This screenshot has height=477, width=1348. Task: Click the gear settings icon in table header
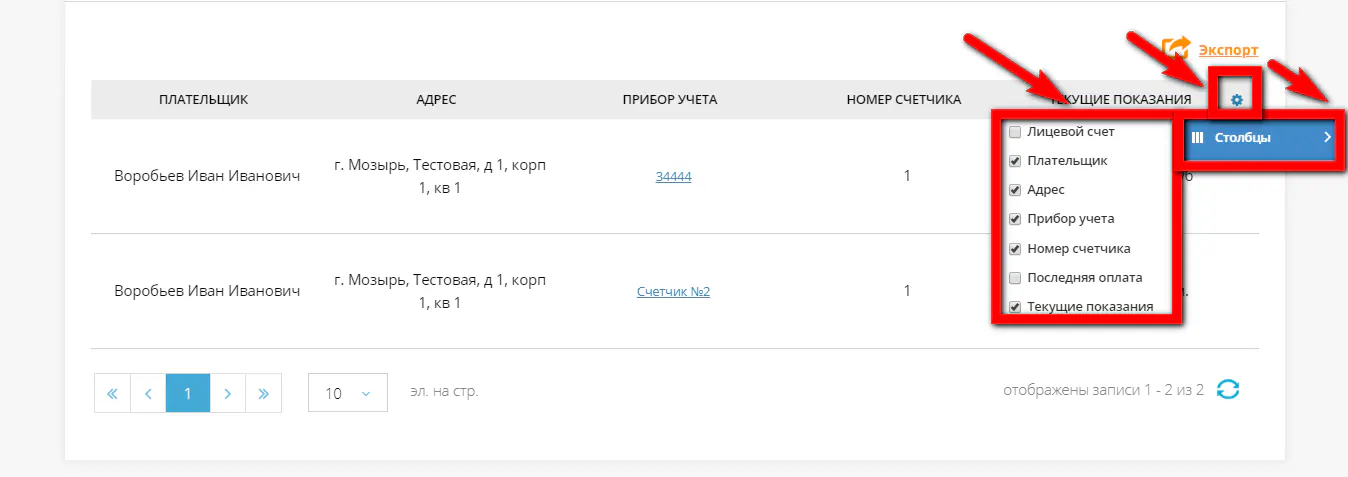[x=1236, y=99]
